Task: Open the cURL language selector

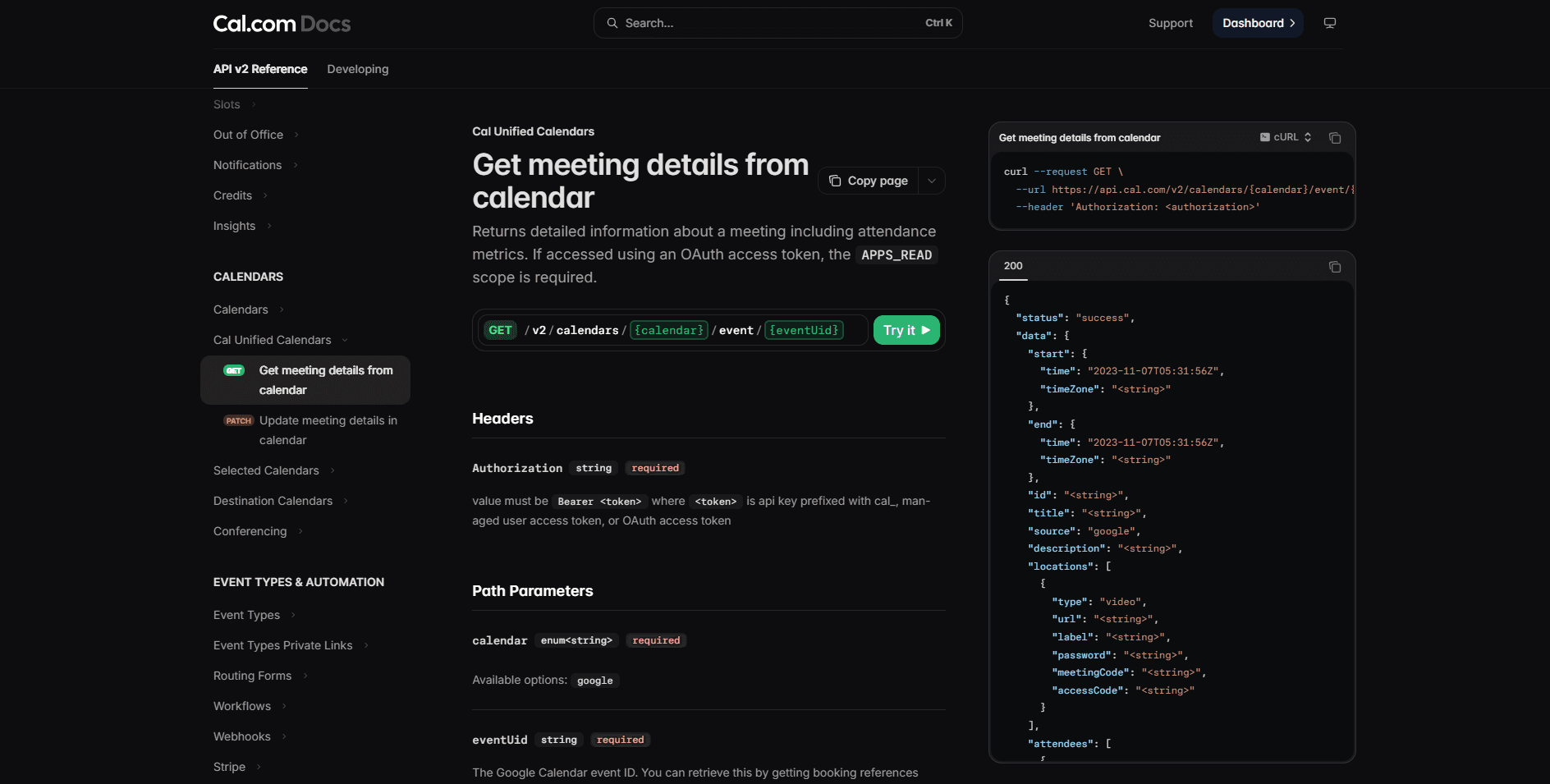Action: tap(1286, 137)
